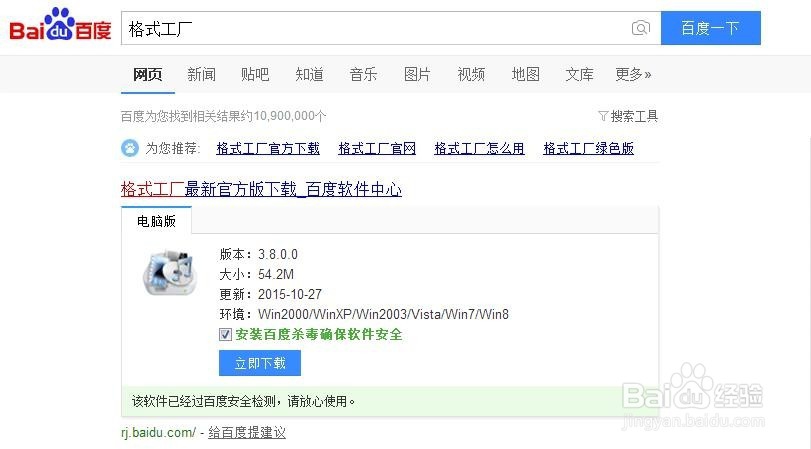Open the 视频 tab
811x449 pixels.
pyautogui.click(x=471, y=74)
